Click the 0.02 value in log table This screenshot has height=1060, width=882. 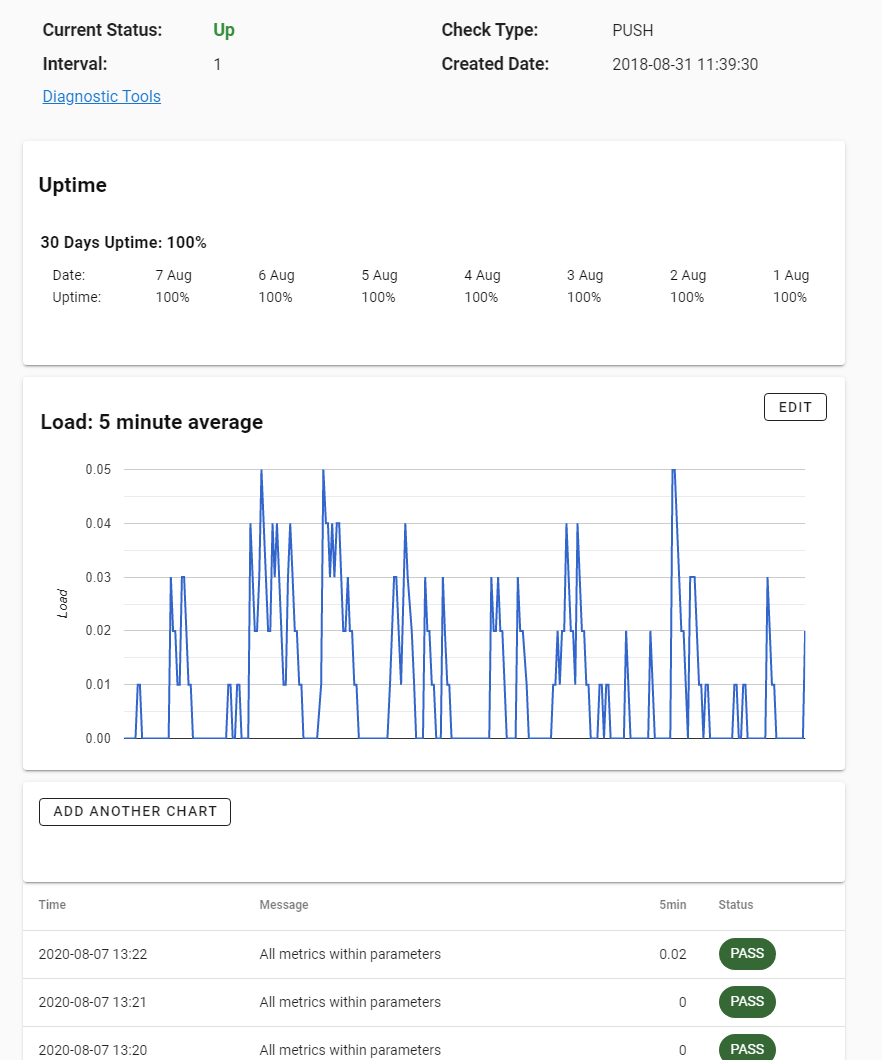[672, 954]
